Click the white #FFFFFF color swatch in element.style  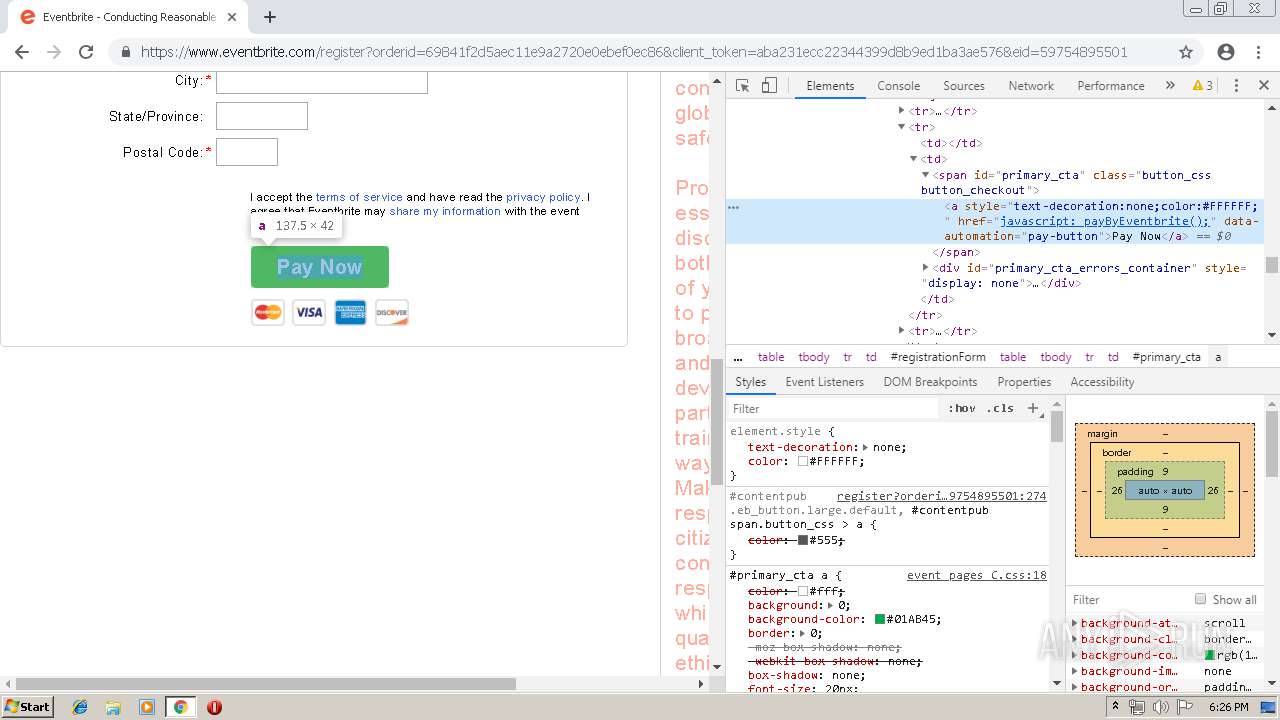pyautogui.click(x=803, y=462)
